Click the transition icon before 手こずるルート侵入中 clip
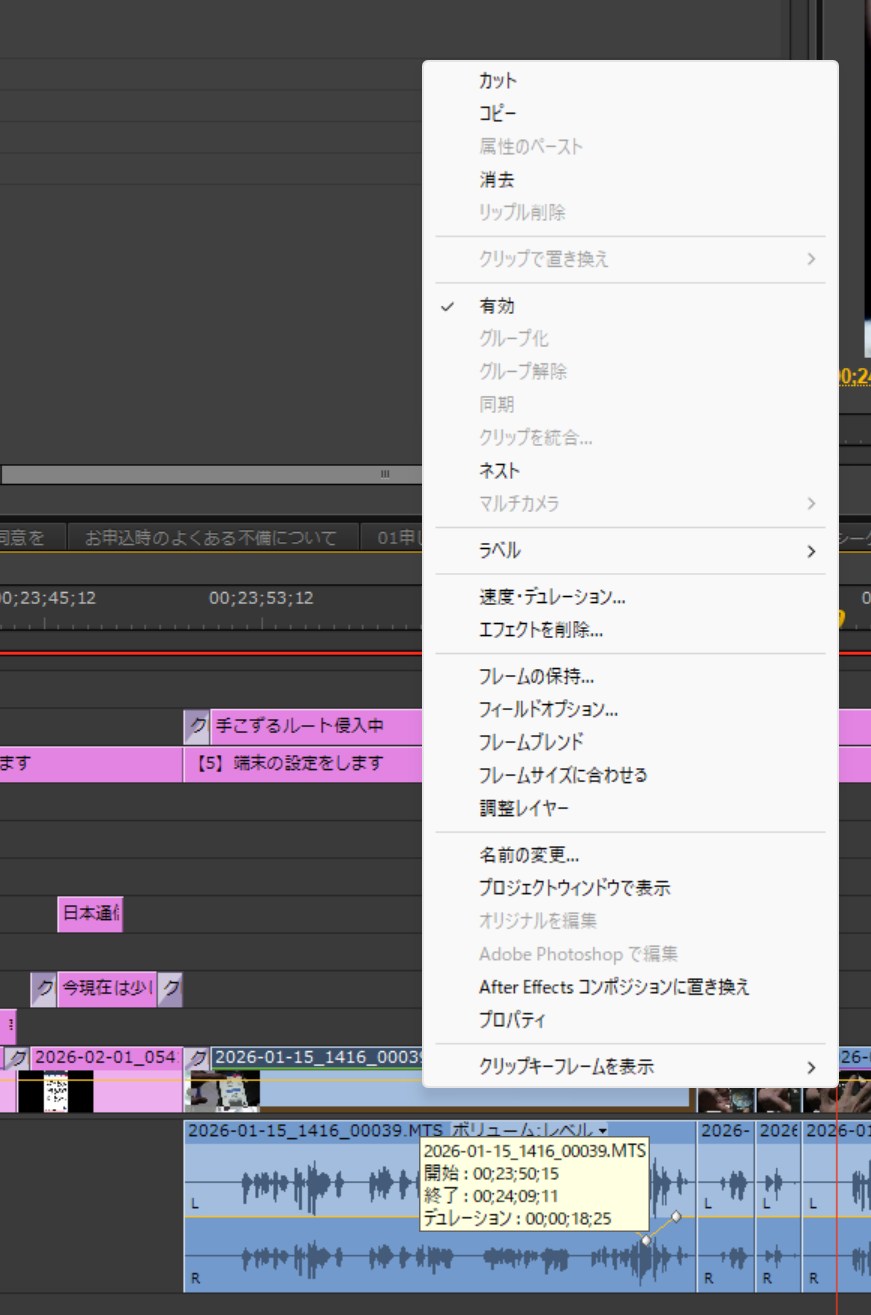This screenshot has width=871, height=1315. 197,726
